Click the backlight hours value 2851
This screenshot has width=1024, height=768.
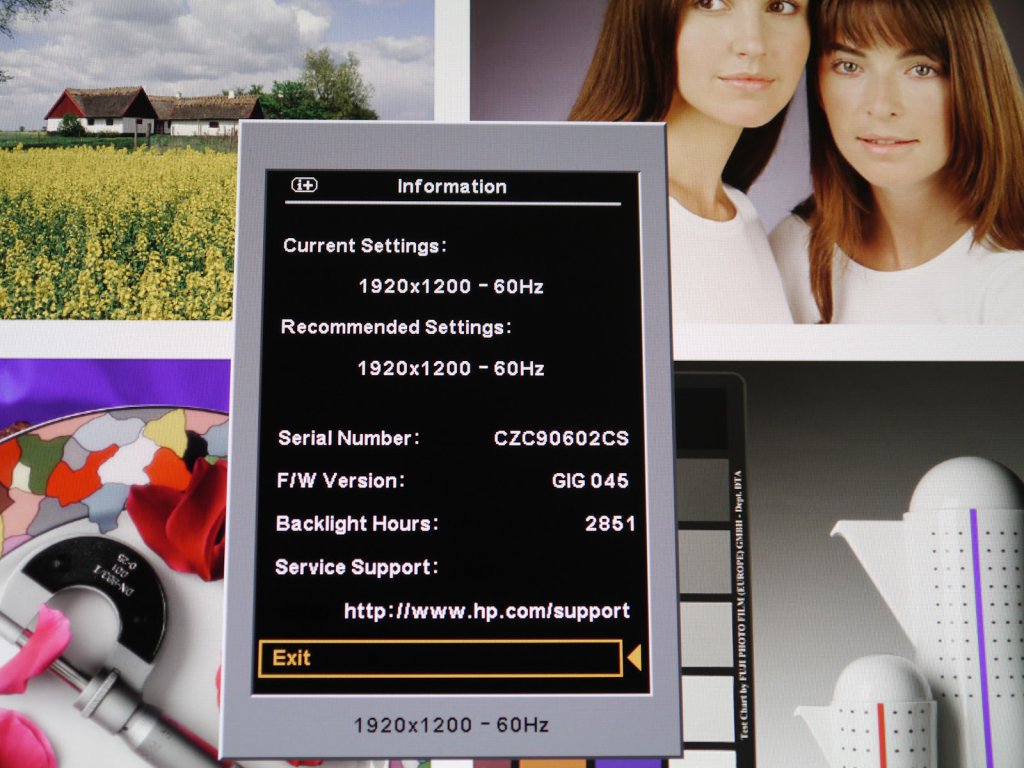610,524
